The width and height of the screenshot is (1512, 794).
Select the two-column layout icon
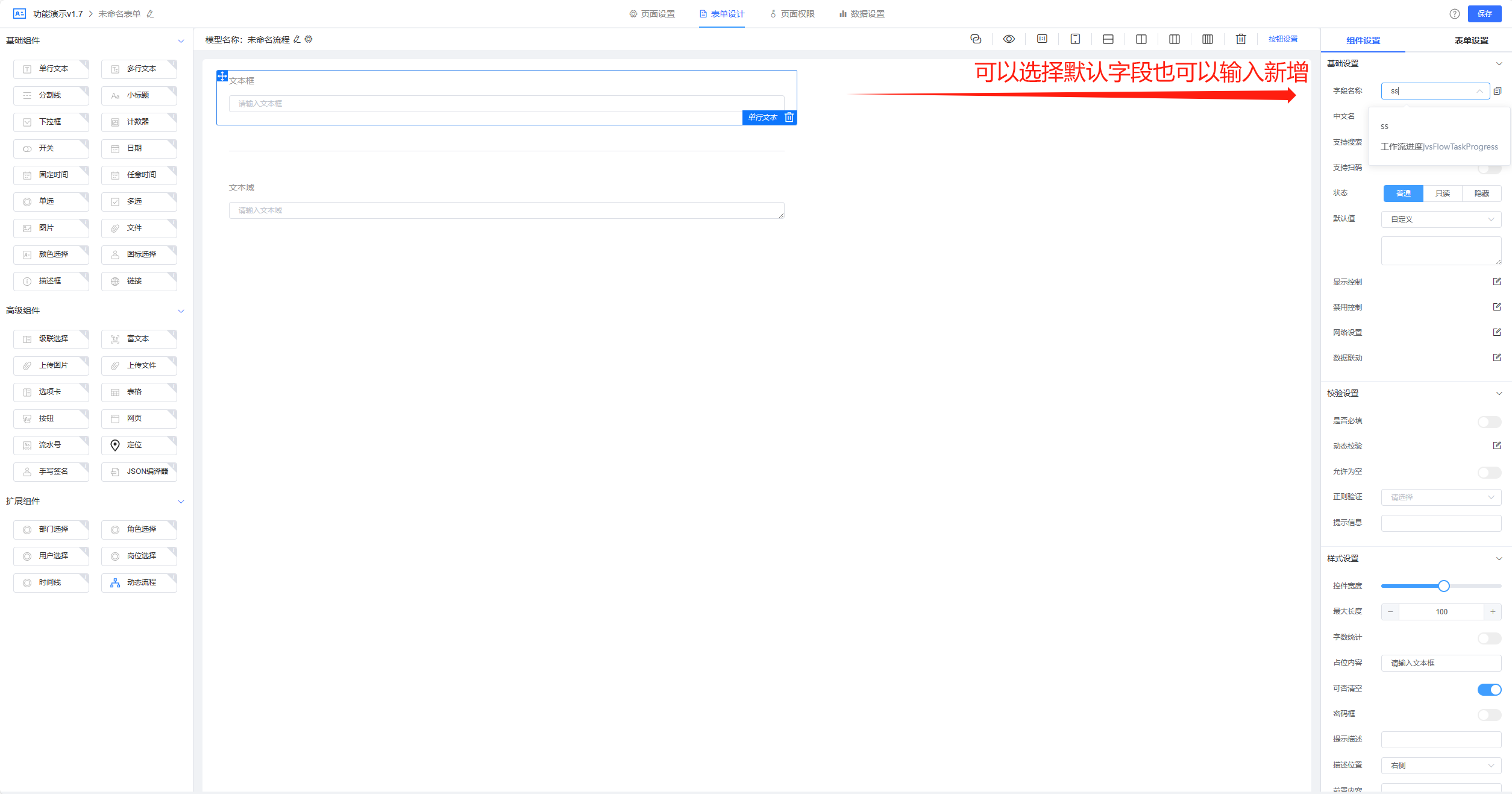click(x=1141, y=39)
